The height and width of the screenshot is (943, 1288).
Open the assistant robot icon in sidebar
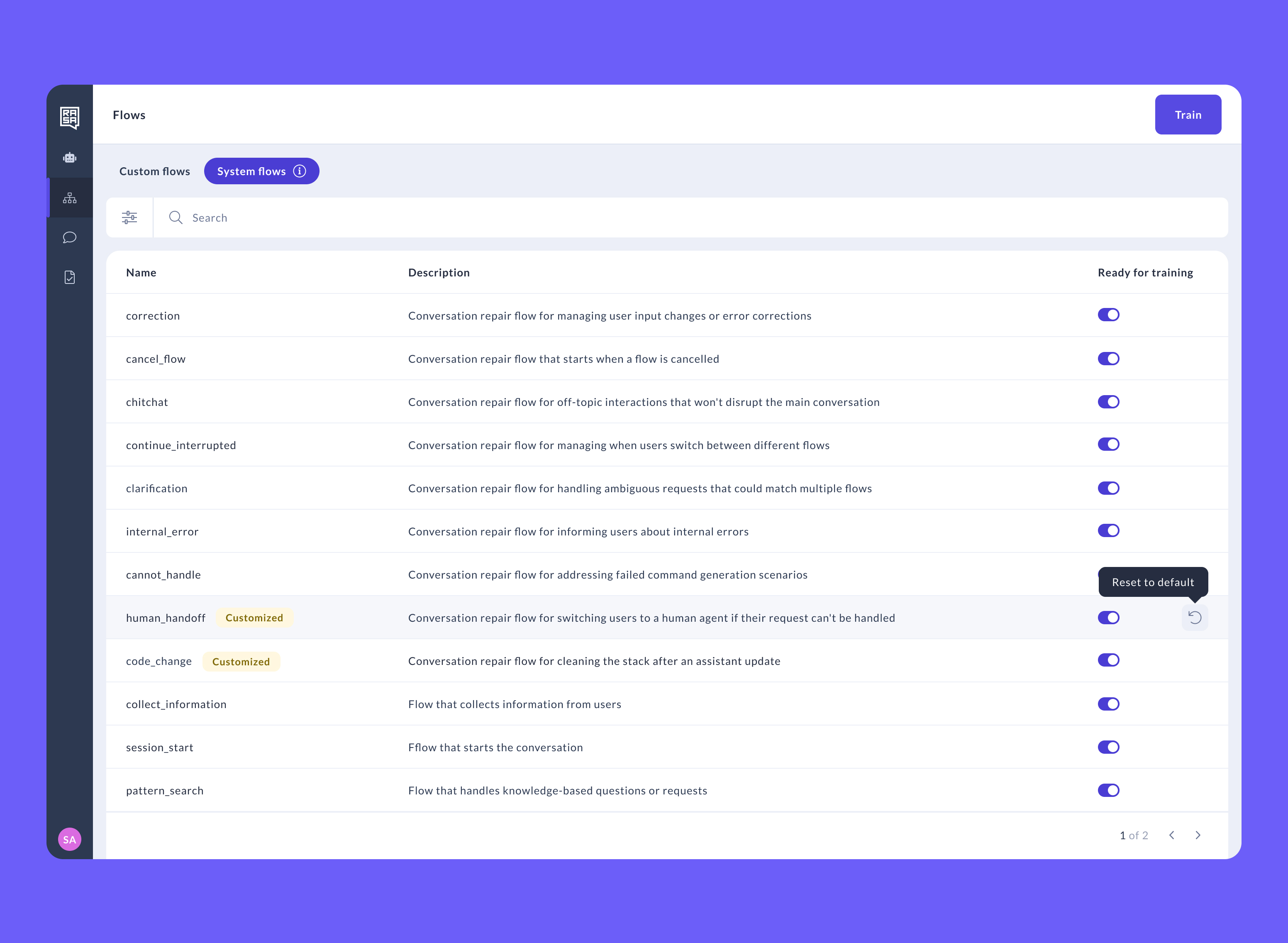point(70,158)
